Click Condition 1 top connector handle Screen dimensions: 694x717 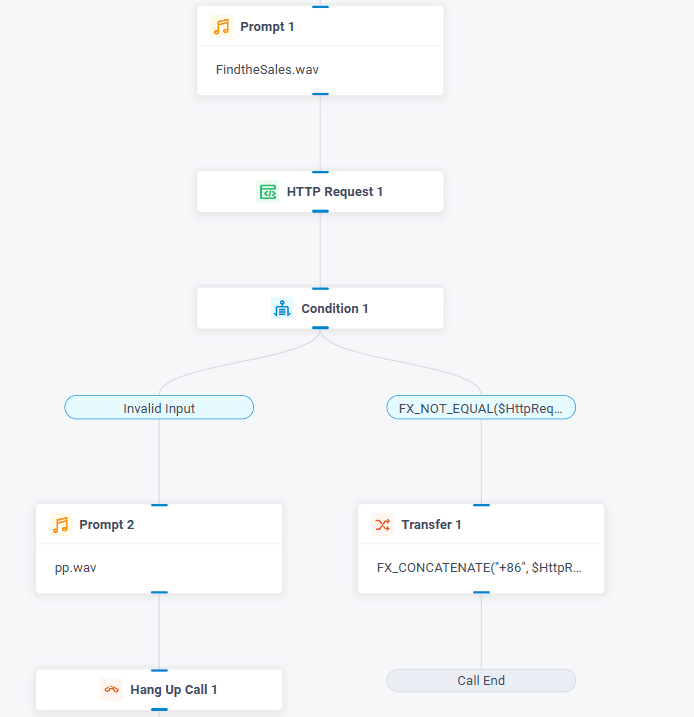(x=320, y=289)
